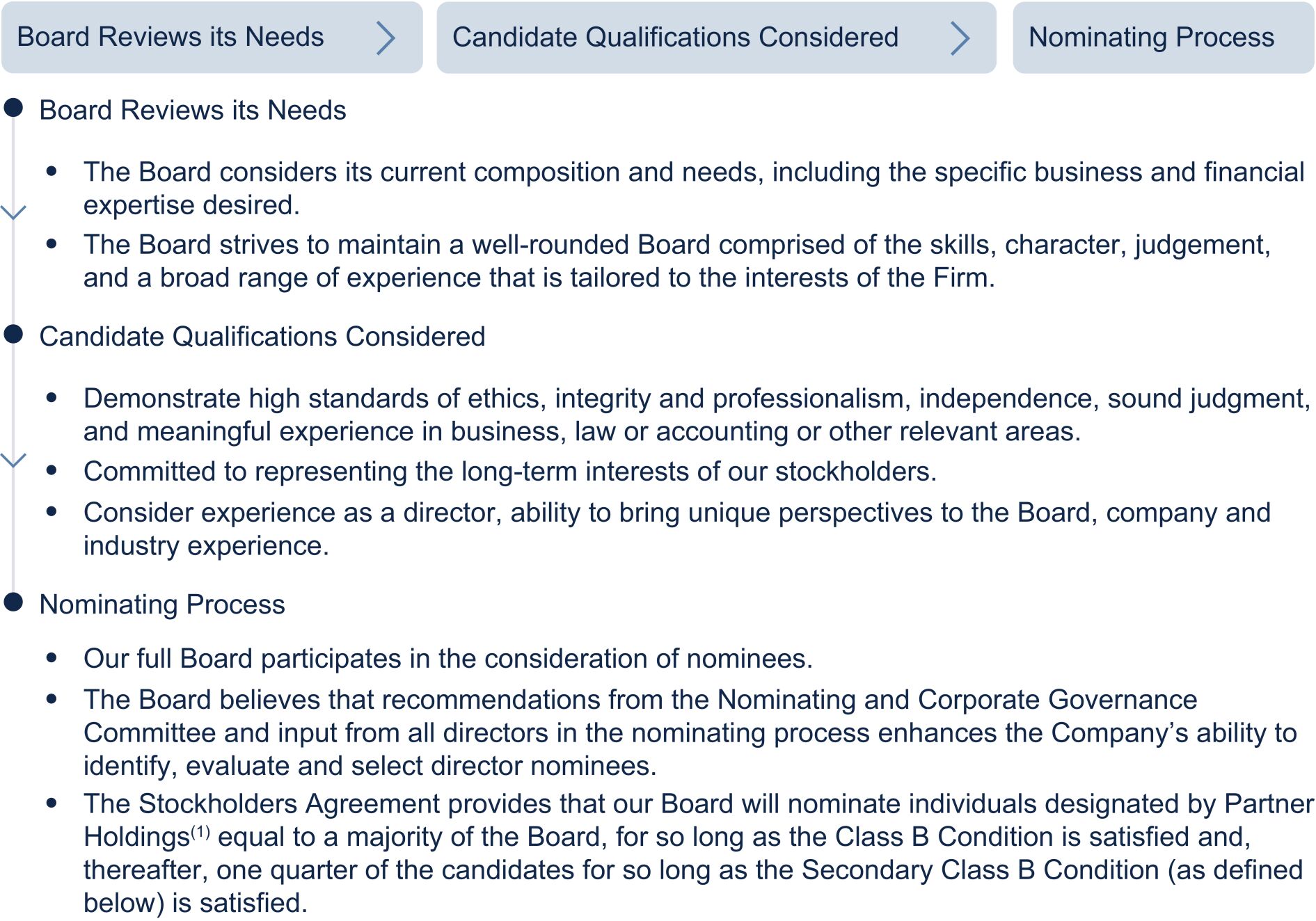Click chevron arrow after Board Reviews its Needs

click(386, 38)
